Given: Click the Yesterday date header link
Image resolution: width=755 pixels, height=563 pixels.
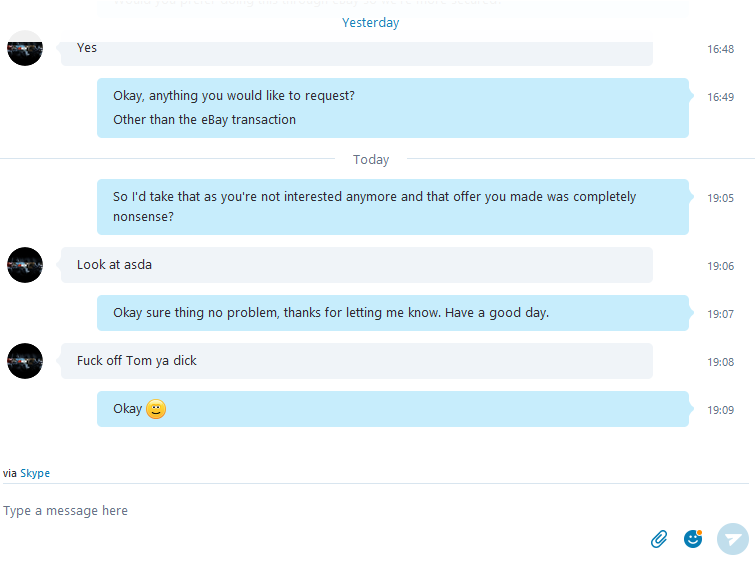Looking at the screenshot, I should tap(370, 23).
